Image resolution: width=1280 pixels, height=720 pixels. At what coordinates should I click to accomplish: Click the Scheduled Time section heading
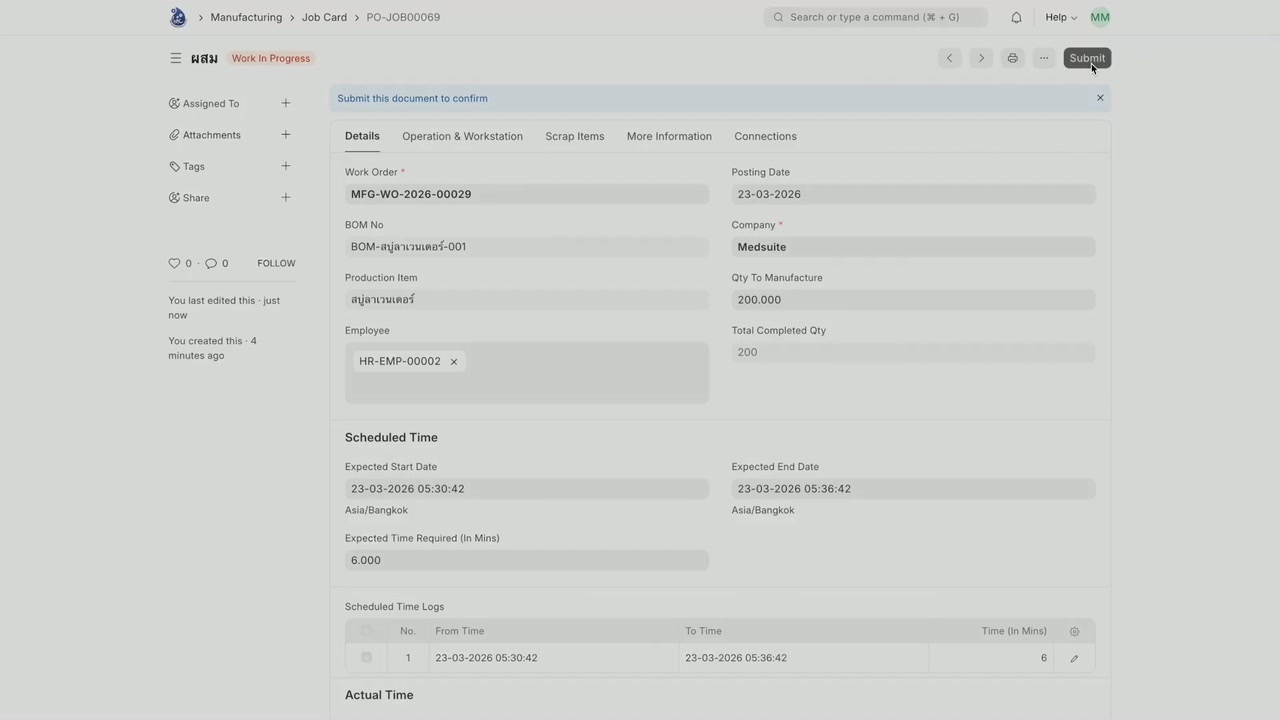click(391, 437)
